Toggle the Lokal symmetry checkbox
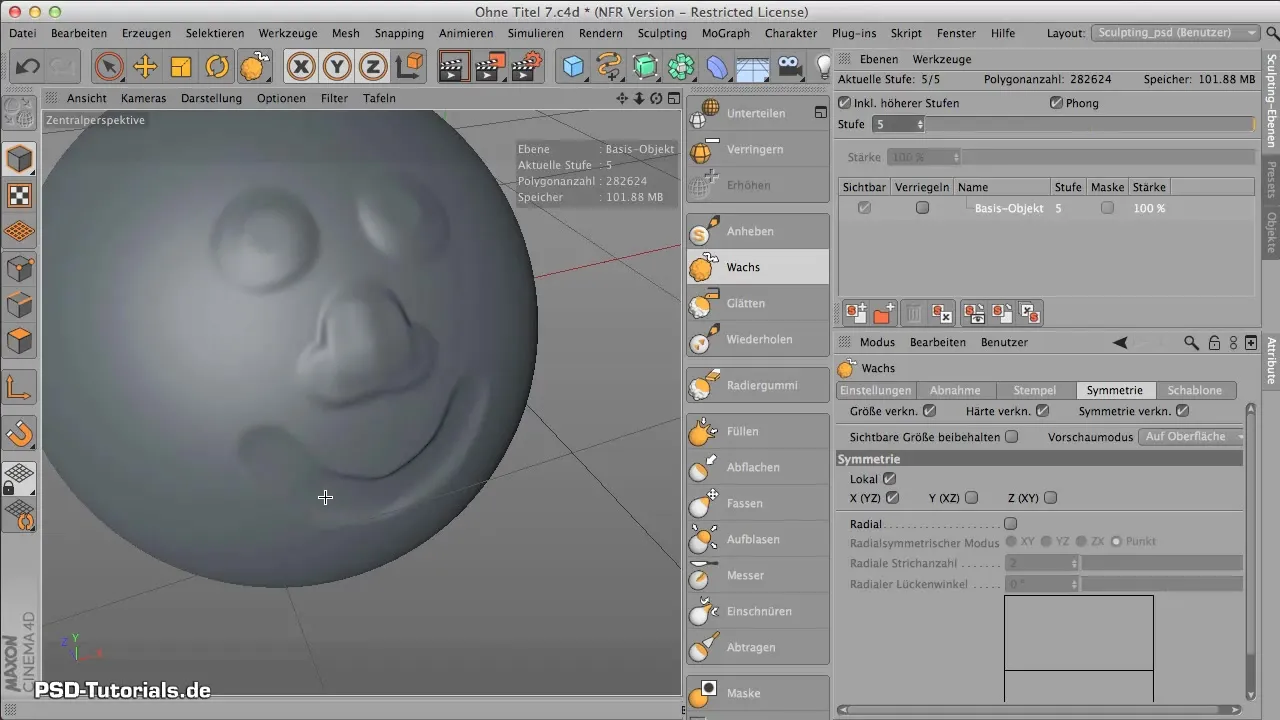1280x720 pixels. click(889, 479)
